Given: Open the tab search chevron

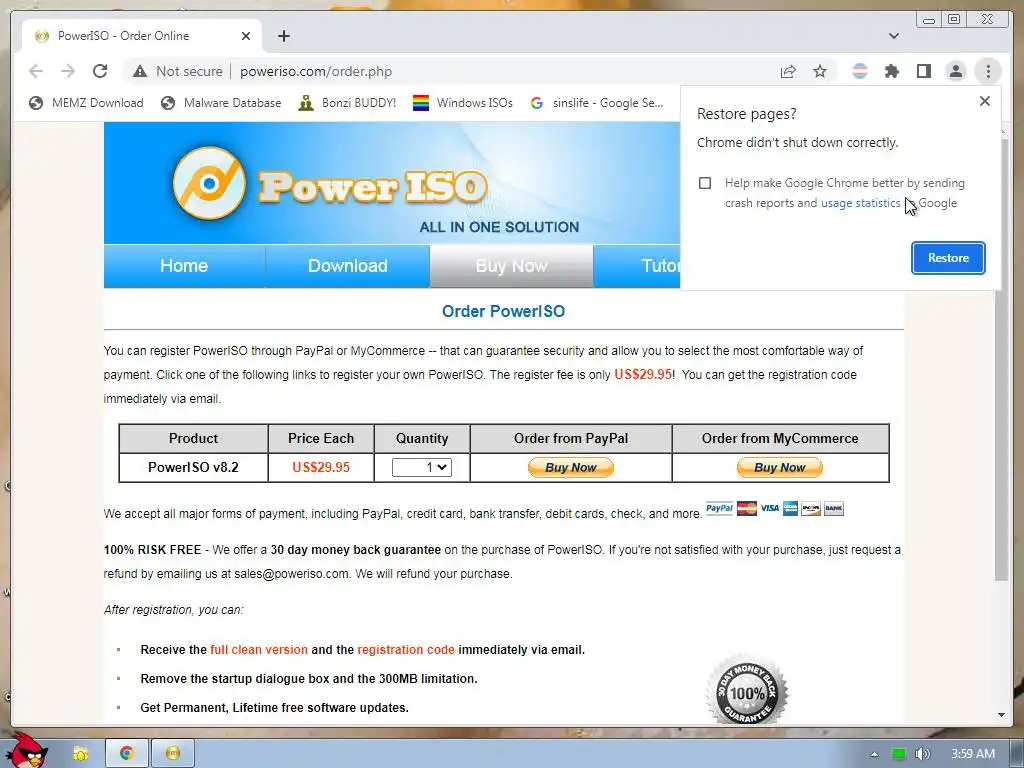Looking at the screenshot, I should (893, 36).
